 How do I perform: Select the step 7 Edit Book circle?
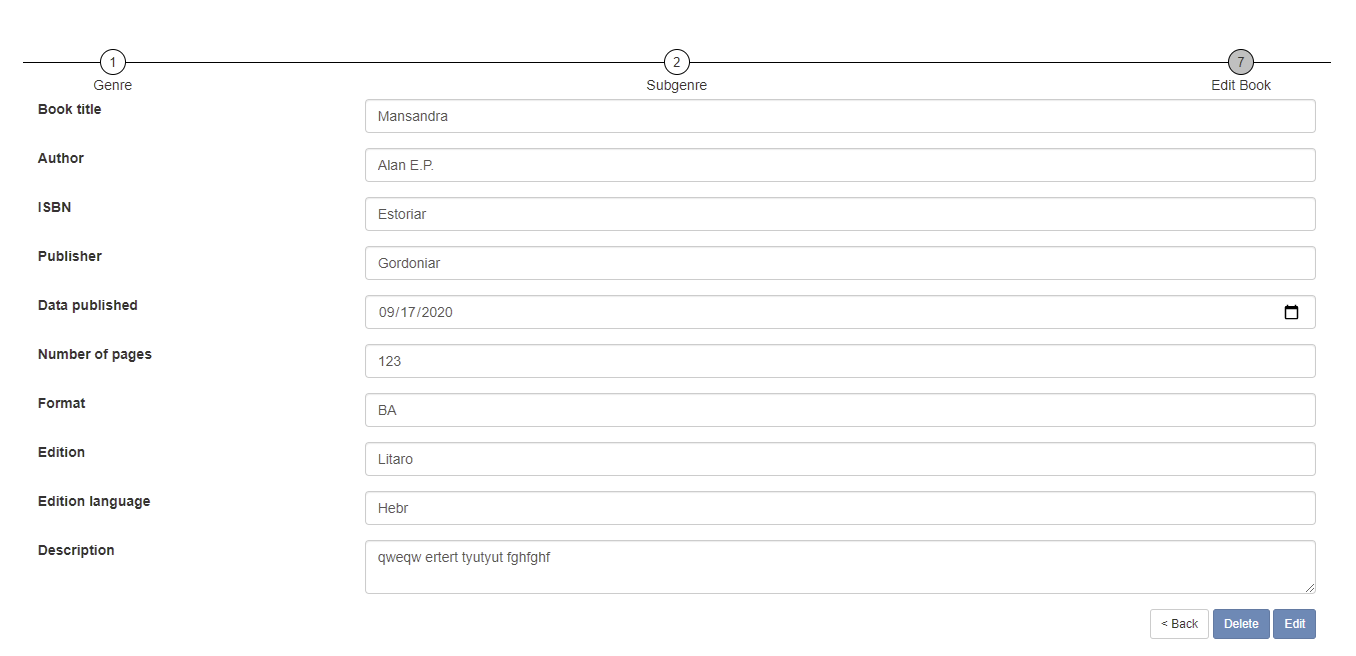coord(1241,62)
